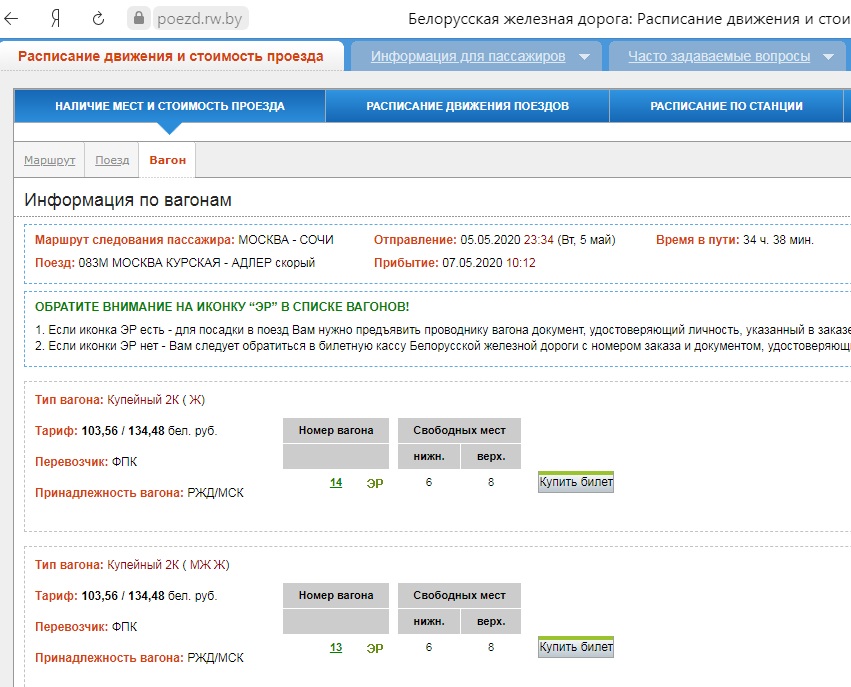The height and width of the screenshot is (687, 851).
Task: Switch to 'Расписание движения поездов' section
Action: [x=467, y=106]
